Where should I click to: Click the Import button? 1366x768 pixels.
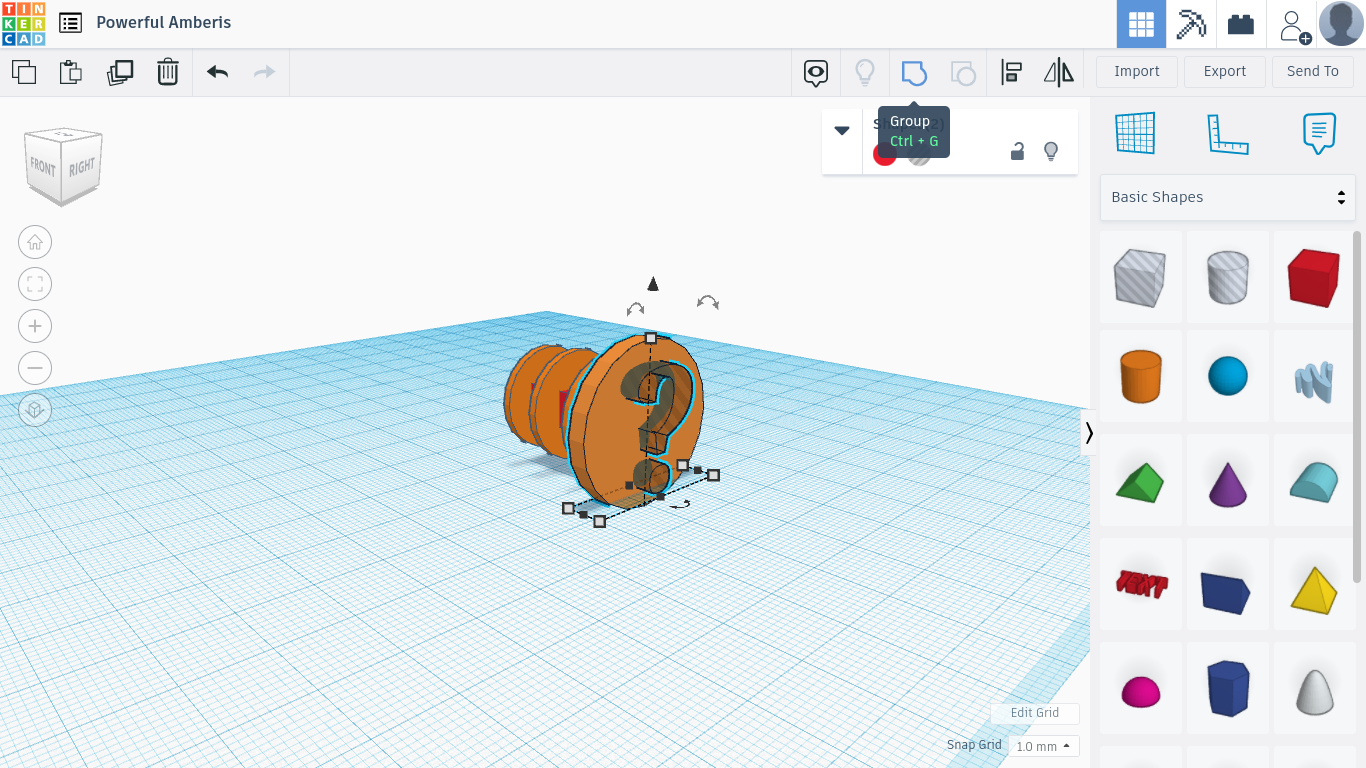(1137, 72)
